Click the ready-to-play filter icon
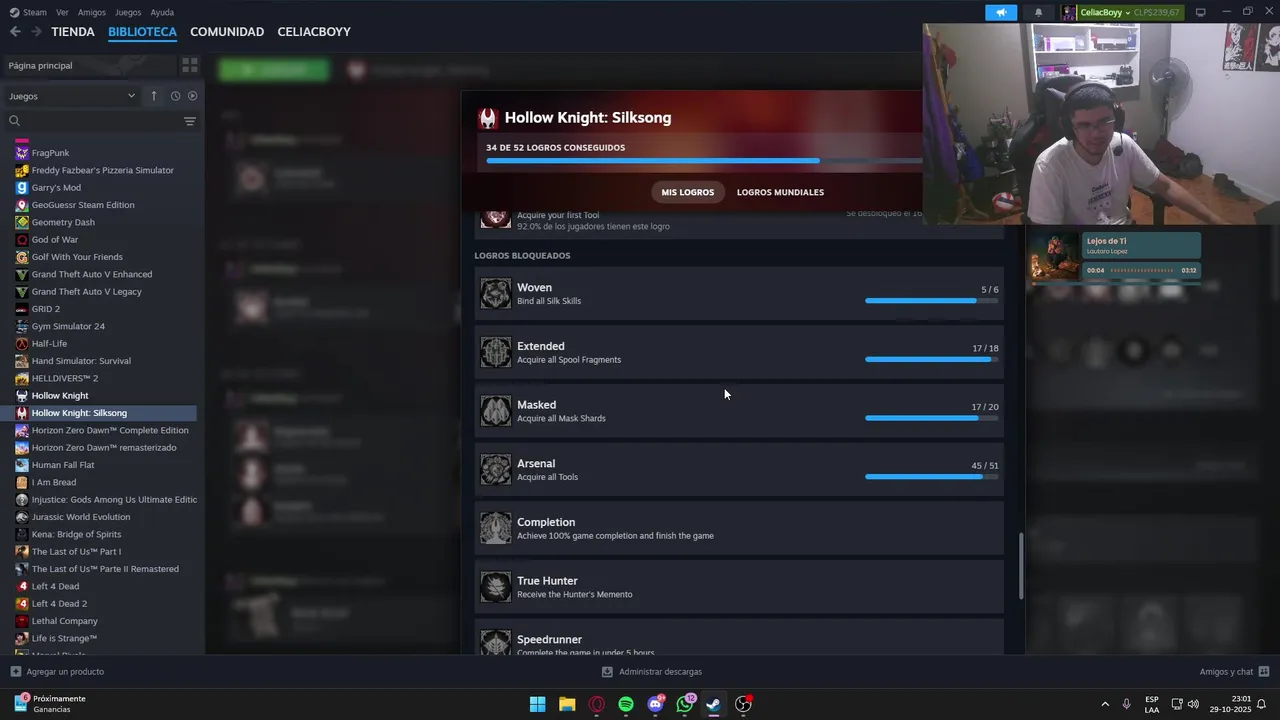 point(193,96)
